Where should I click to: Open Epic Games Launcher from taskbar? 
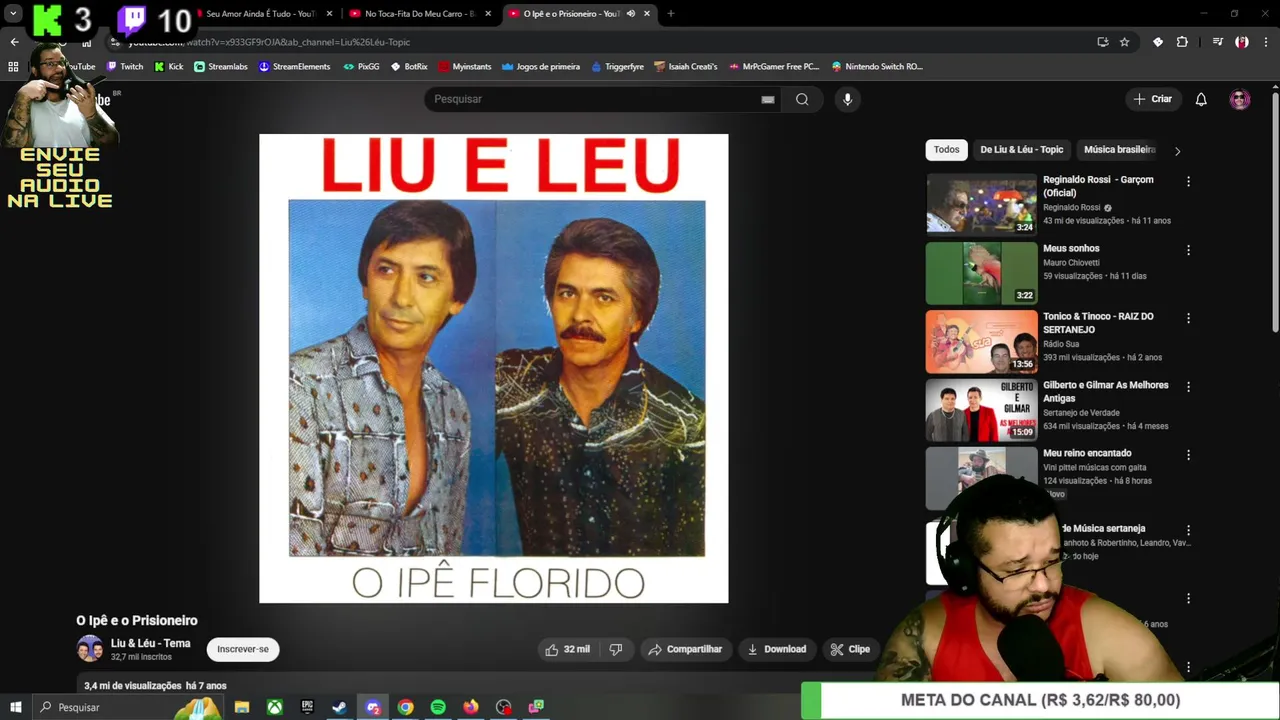tap(307, 707)
